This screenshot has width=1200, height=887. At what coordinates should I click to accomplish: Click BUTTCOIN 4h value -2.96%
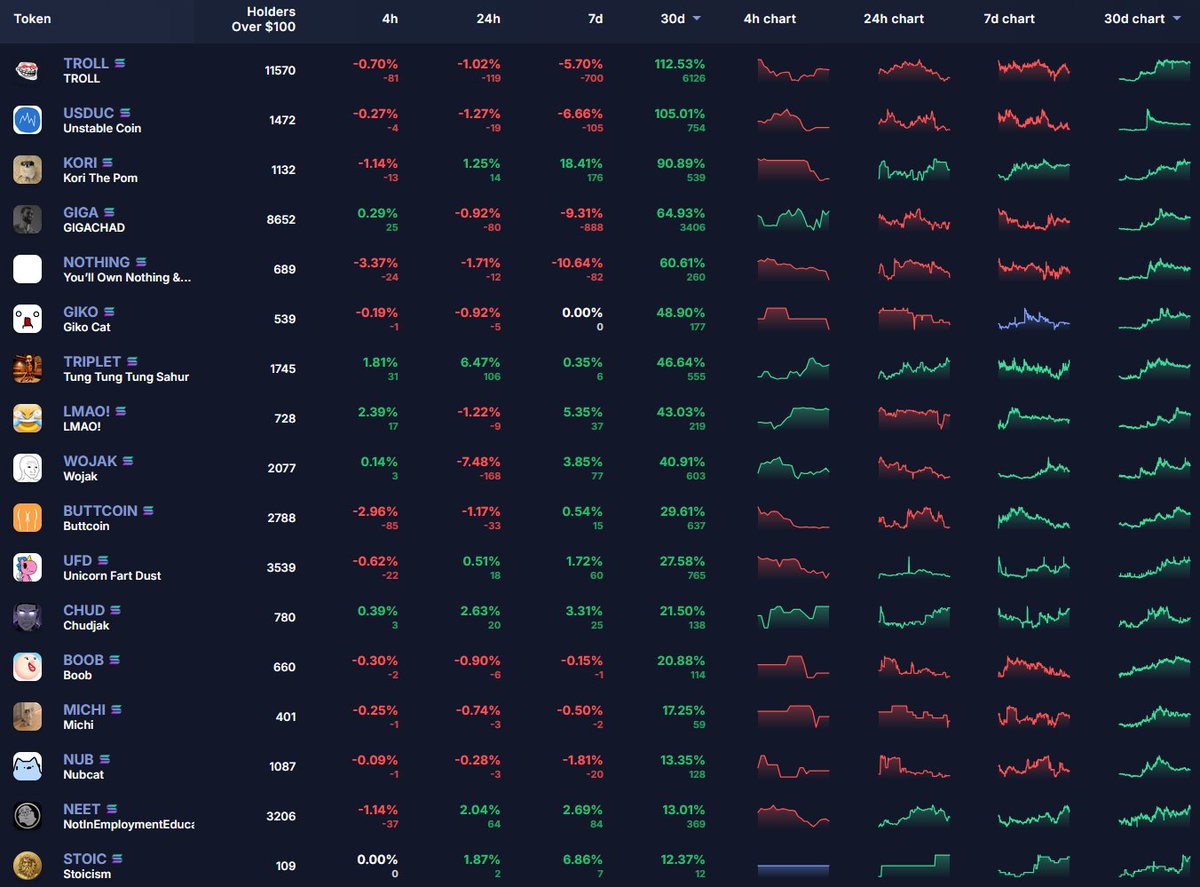(375, 511)
